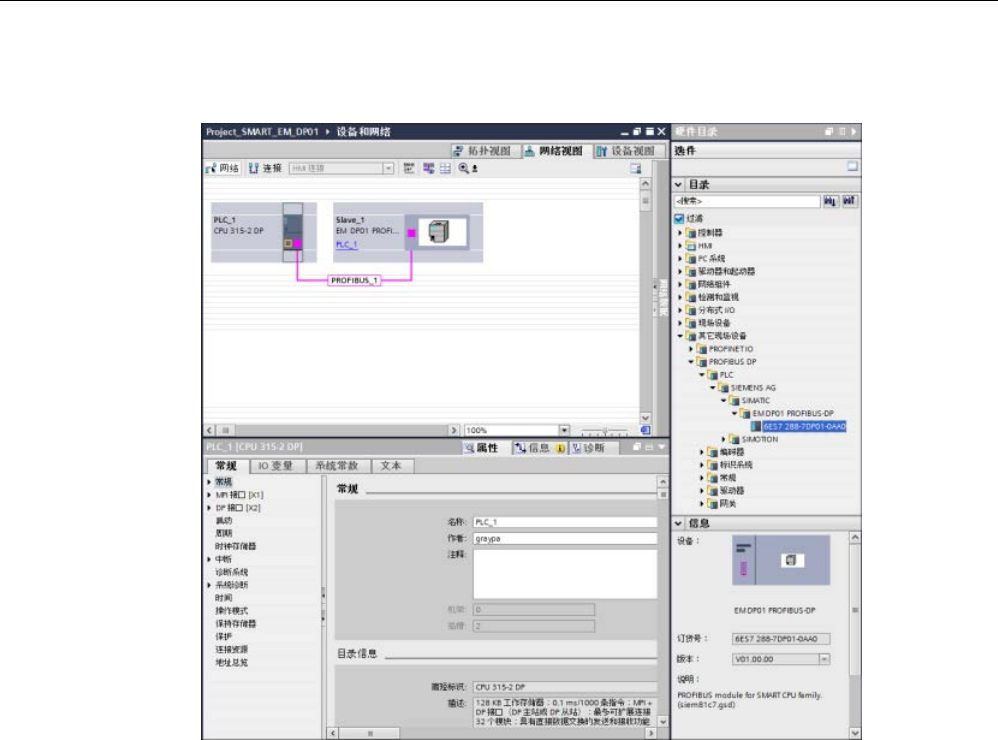The width and height of the screenshot is (998, 740).
Task: Collapse the SIEMENS AG catalog folder
Action: click(713, 387)
